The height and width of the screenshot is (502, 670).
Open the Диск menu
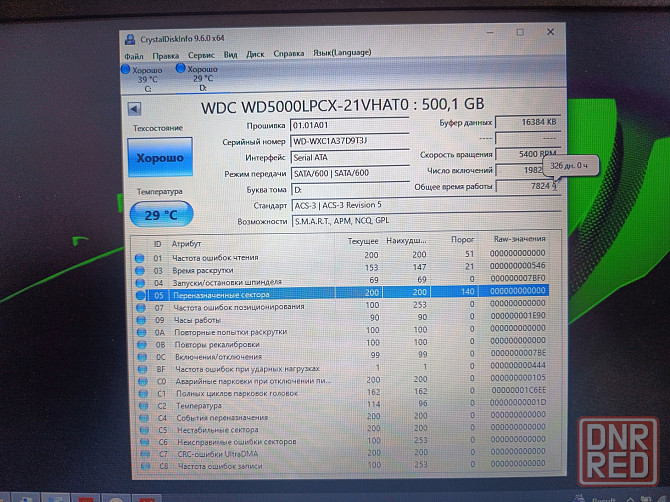point(255,54)
